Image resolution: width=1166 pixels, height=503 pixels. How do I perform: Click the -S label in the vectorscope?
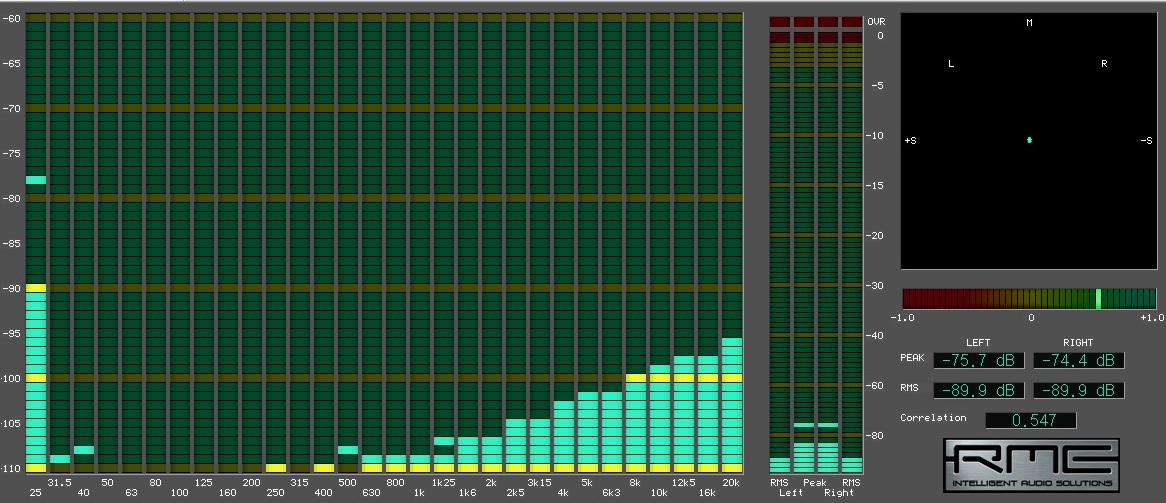point(1146,141)
